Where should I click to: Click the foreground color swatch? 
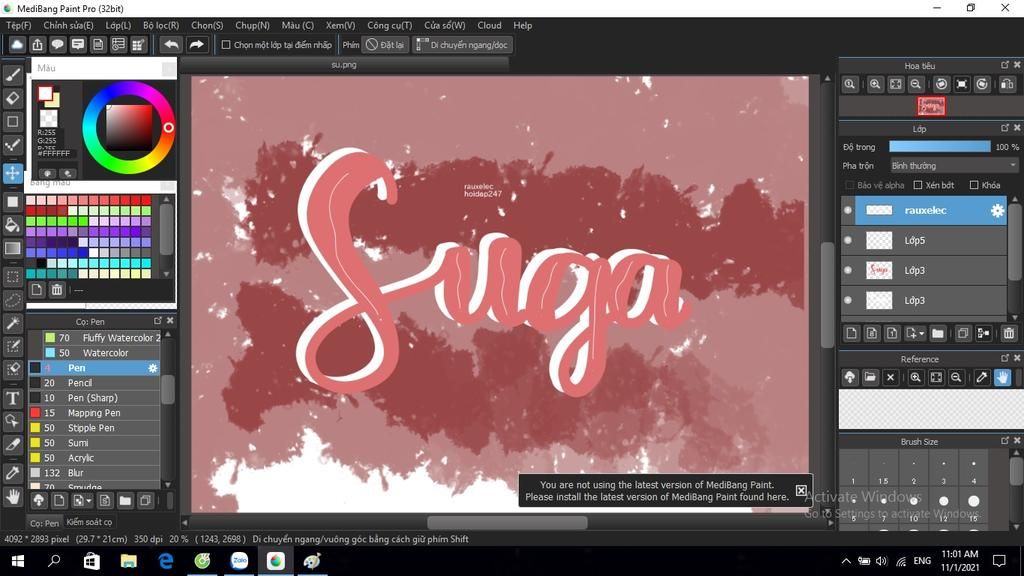45,94
